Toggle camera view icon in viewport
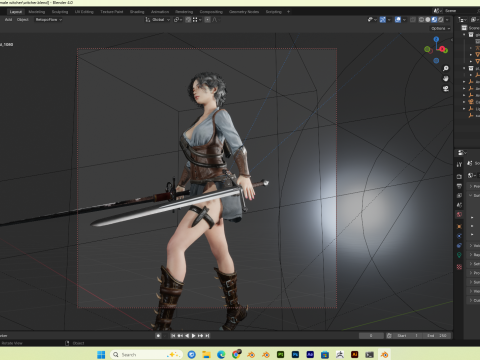480x360 pixels. 446,89
